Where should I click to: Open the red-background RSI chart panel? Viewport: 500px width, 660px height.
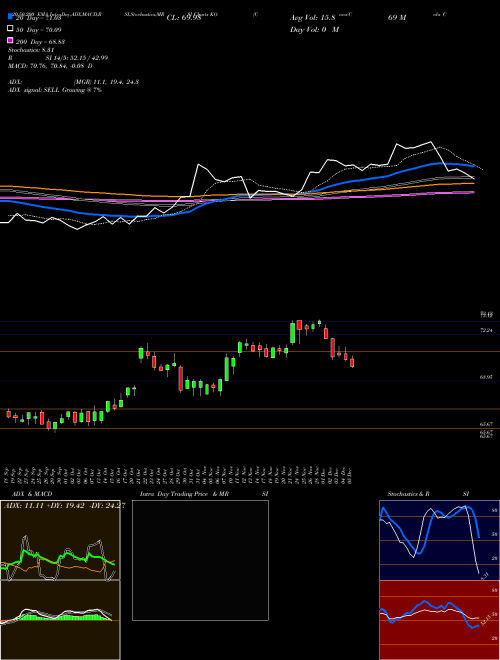pyautogui.click(x=439, y=620)
